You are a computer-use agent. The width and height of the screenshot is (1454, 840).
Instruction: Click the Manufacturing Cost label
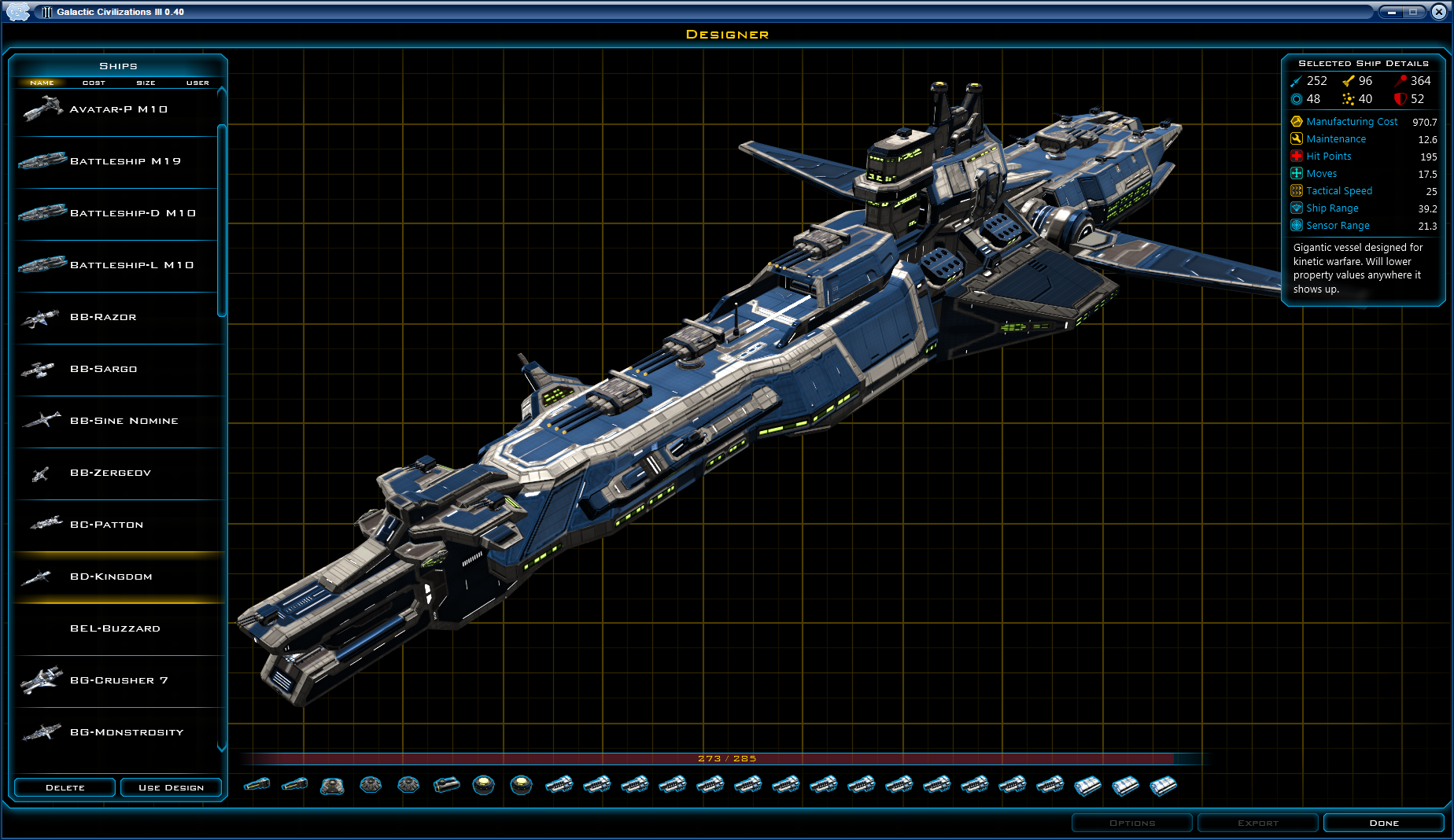click(x=1352, y=122)
